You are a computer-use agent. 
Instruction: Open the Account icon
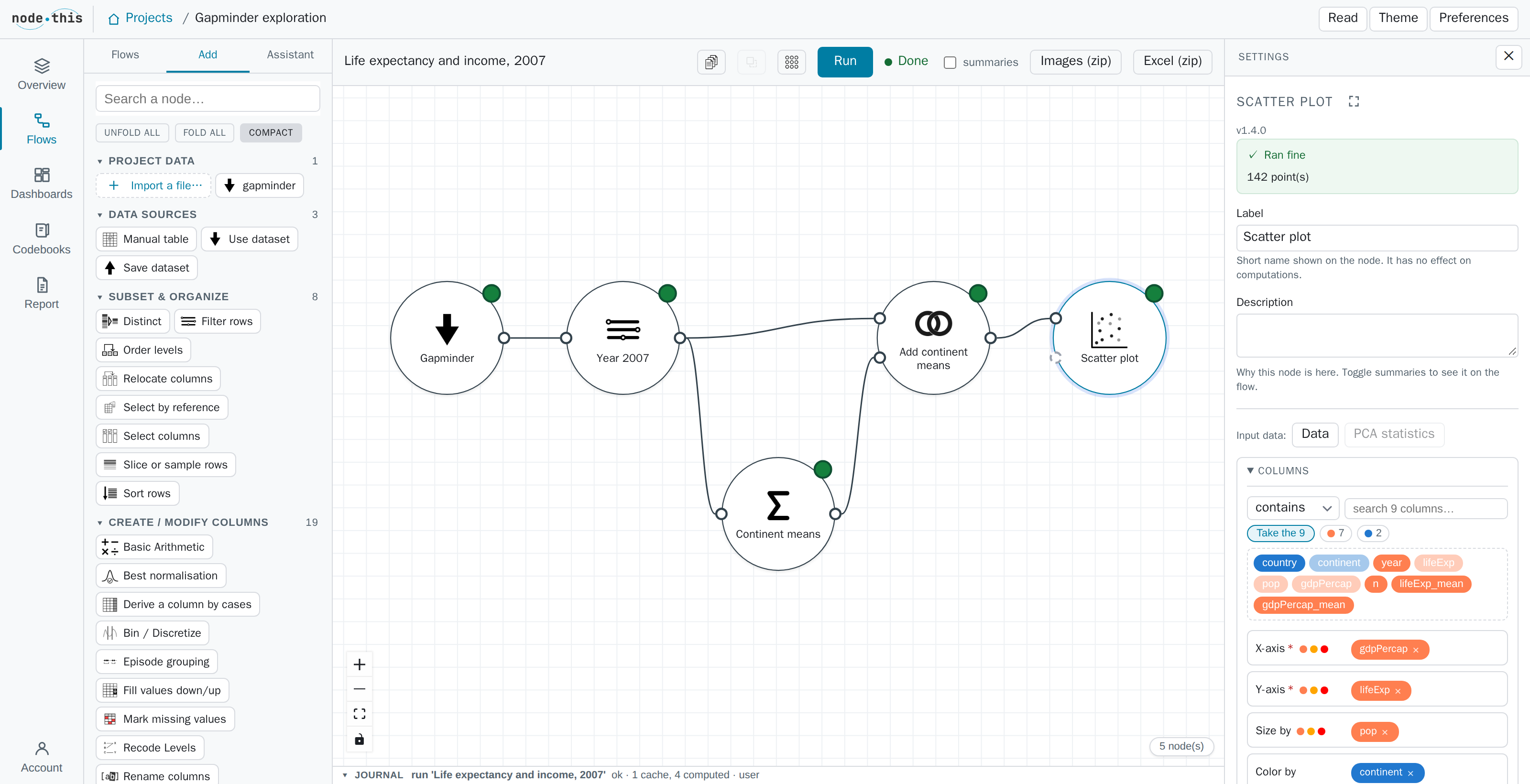(42, 757)
